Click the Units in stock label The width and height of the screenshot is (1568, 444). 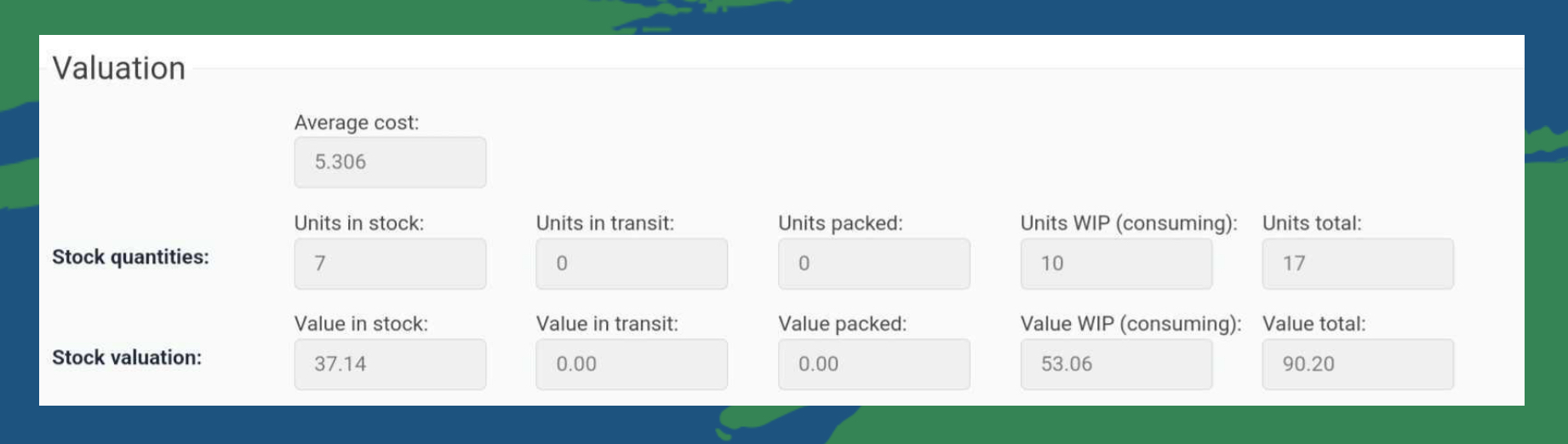(x=359, y=223)
